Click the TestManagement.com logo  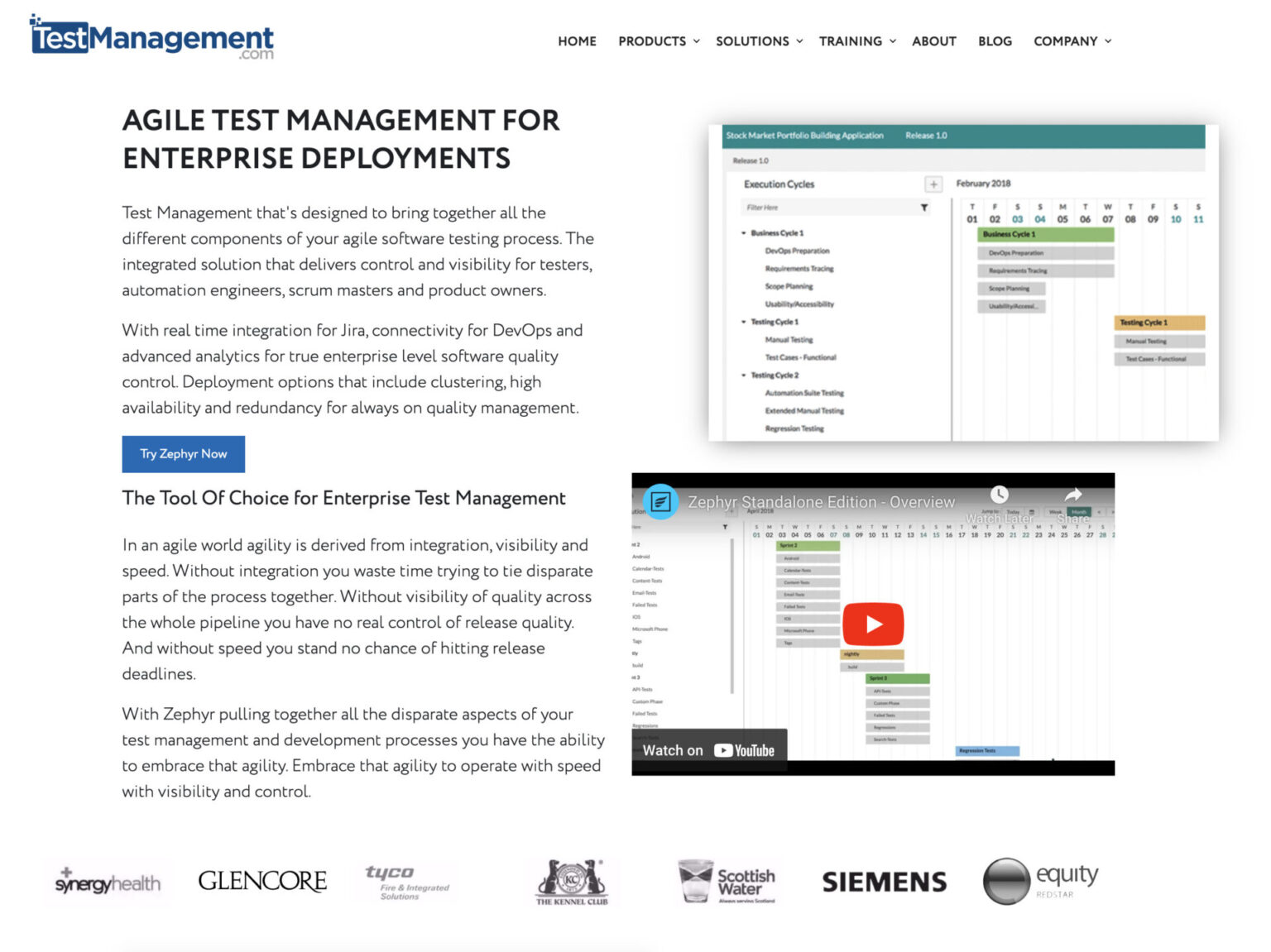tap(151, 37)
